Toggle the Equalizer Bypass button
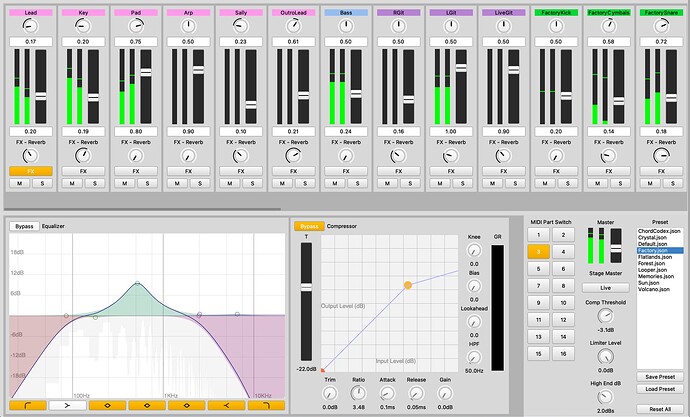The width and height of the screenshot is (690, 417). (x=24, y=226)
